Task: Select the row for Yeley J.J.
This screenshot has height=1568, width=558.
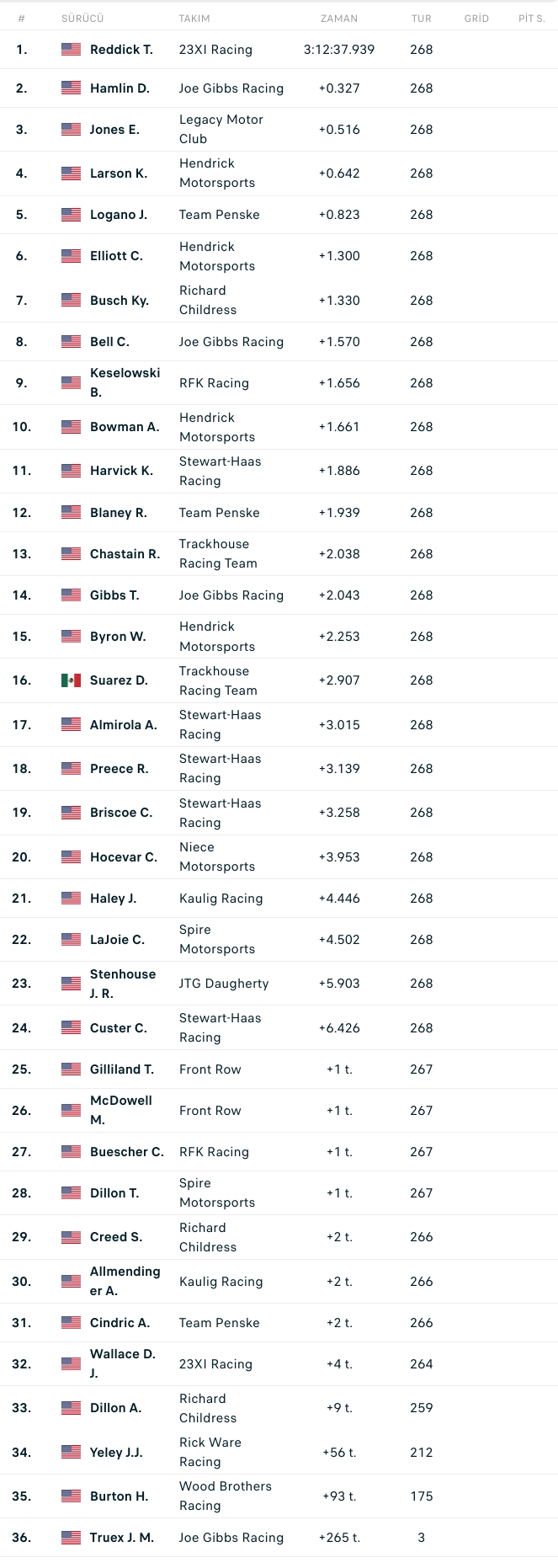Action: click(279, 1453)
